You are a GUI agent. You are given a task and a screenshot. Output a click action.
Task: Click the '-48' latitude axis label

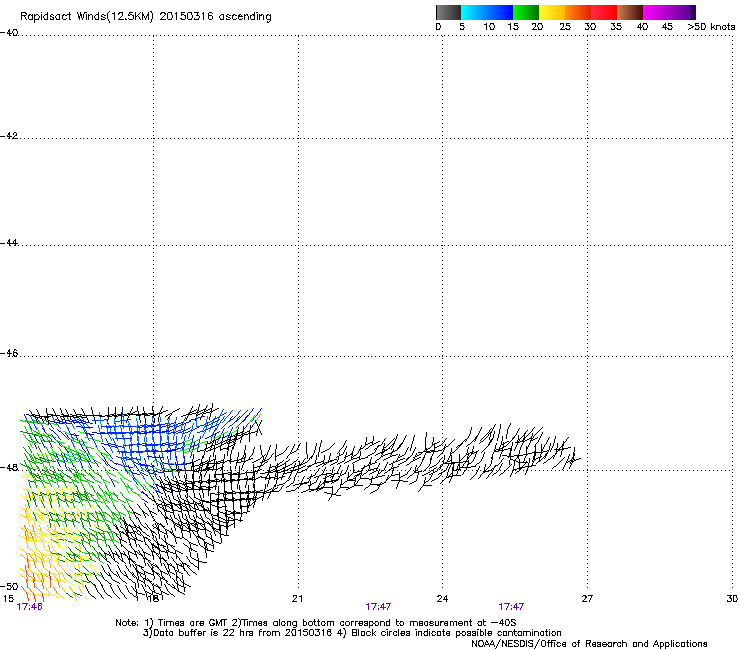click(9, 467)
